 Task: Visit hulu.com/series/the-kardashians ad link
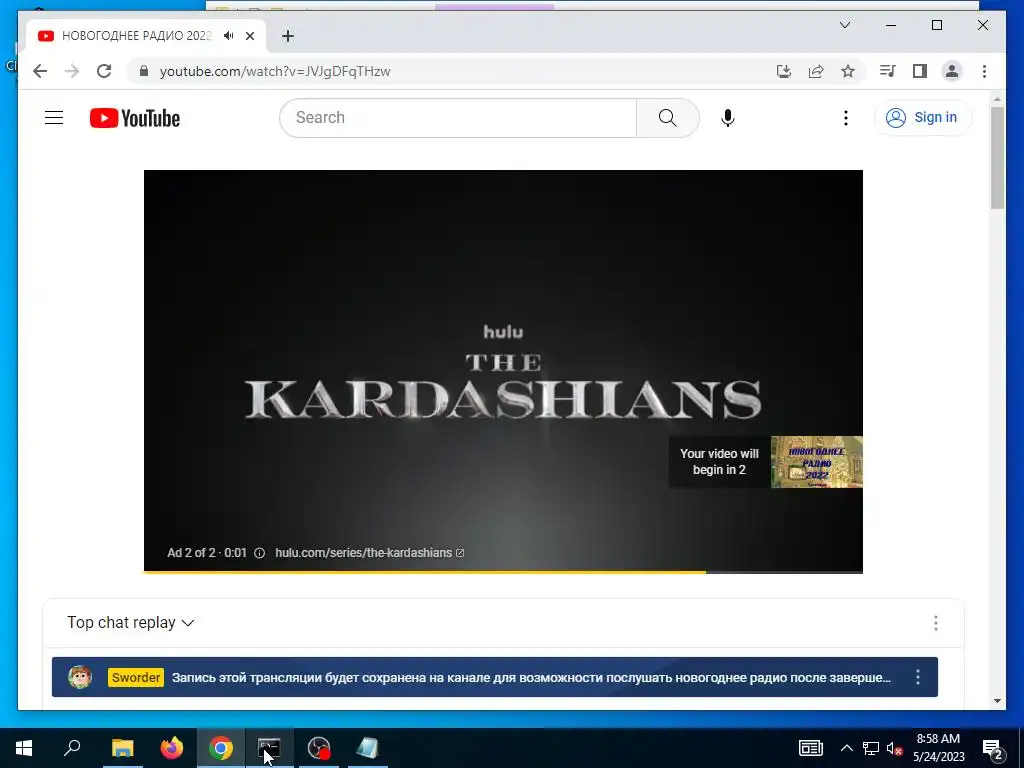click(369, 552)
